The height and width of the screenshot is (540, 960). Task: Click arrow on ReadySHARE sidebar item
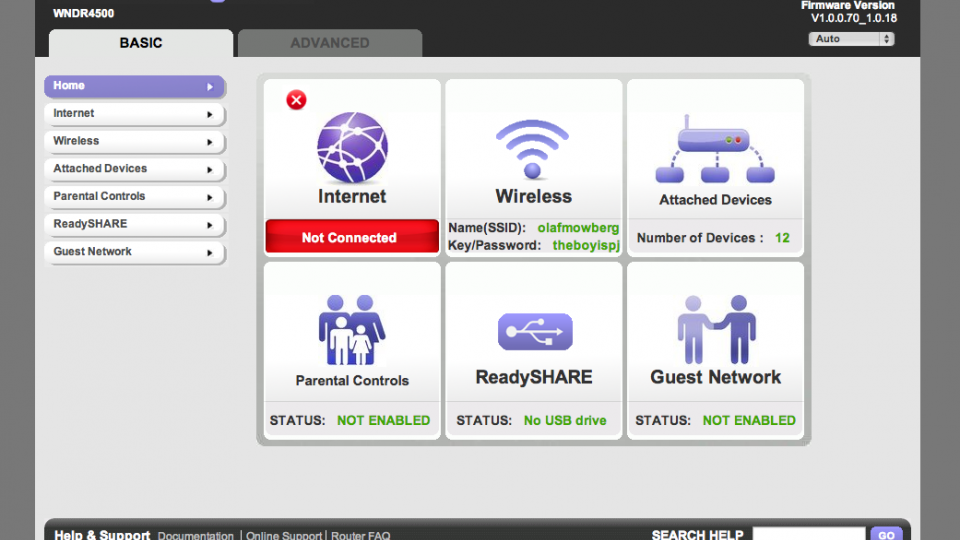coord(210,225)
